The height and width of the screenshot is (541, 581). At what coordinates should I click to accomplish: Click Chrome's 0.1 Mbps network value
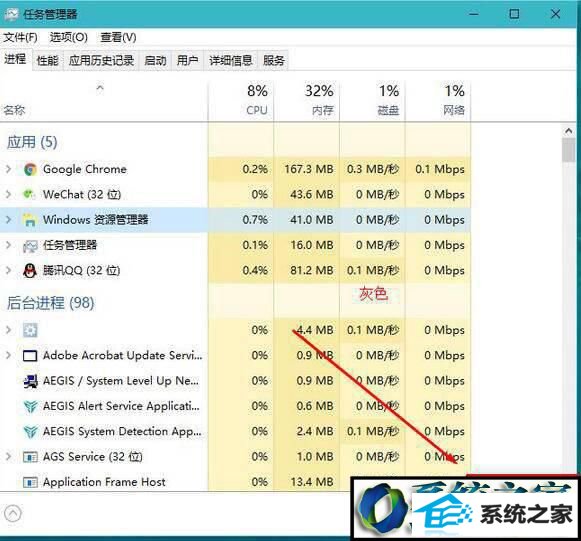pyautogui.click(x=440, y=169)
